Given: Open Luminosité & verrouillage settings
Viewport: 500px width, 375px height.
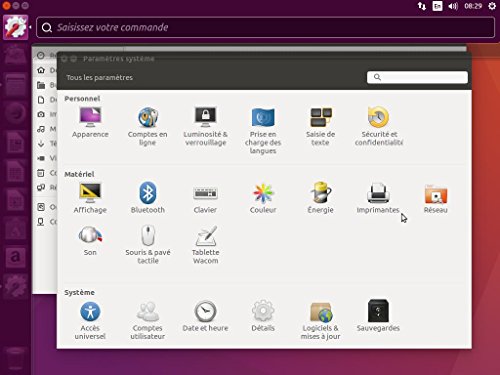Looking at the screenshot, I should coord(205,126).
